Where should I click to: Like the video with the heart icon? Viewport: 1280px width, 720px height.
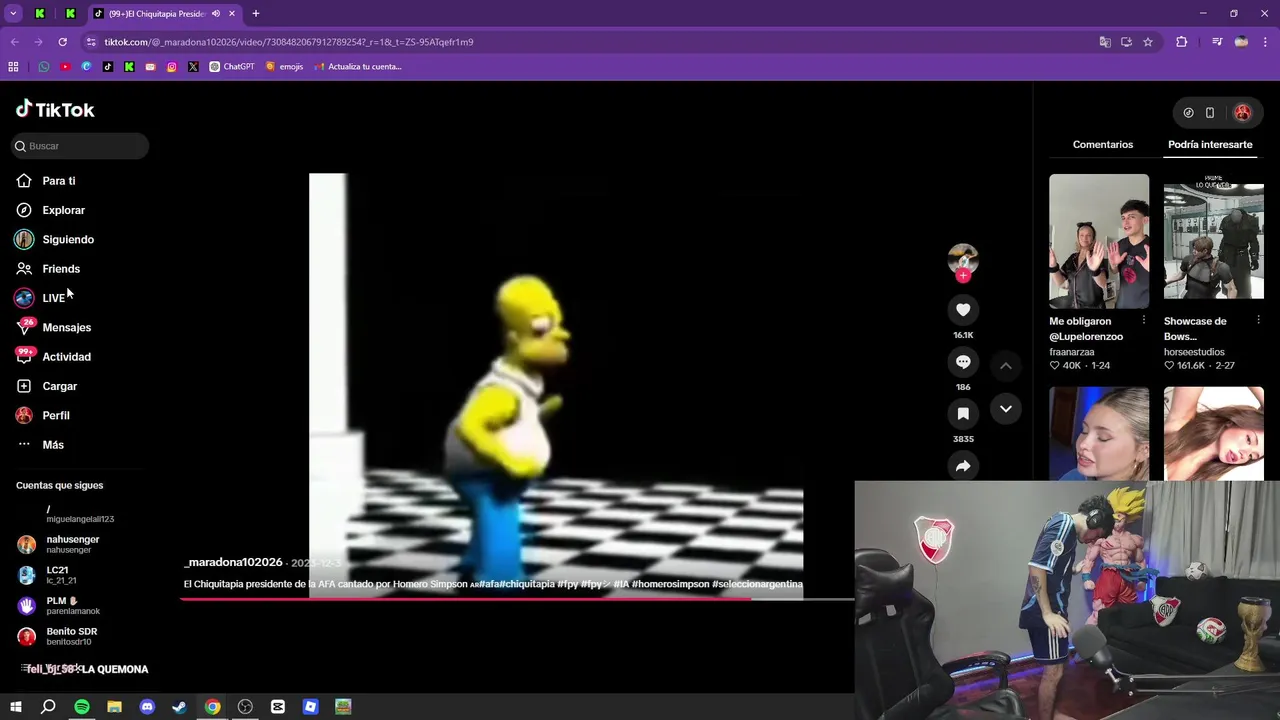pyautogui.click(x=963, y=310)
